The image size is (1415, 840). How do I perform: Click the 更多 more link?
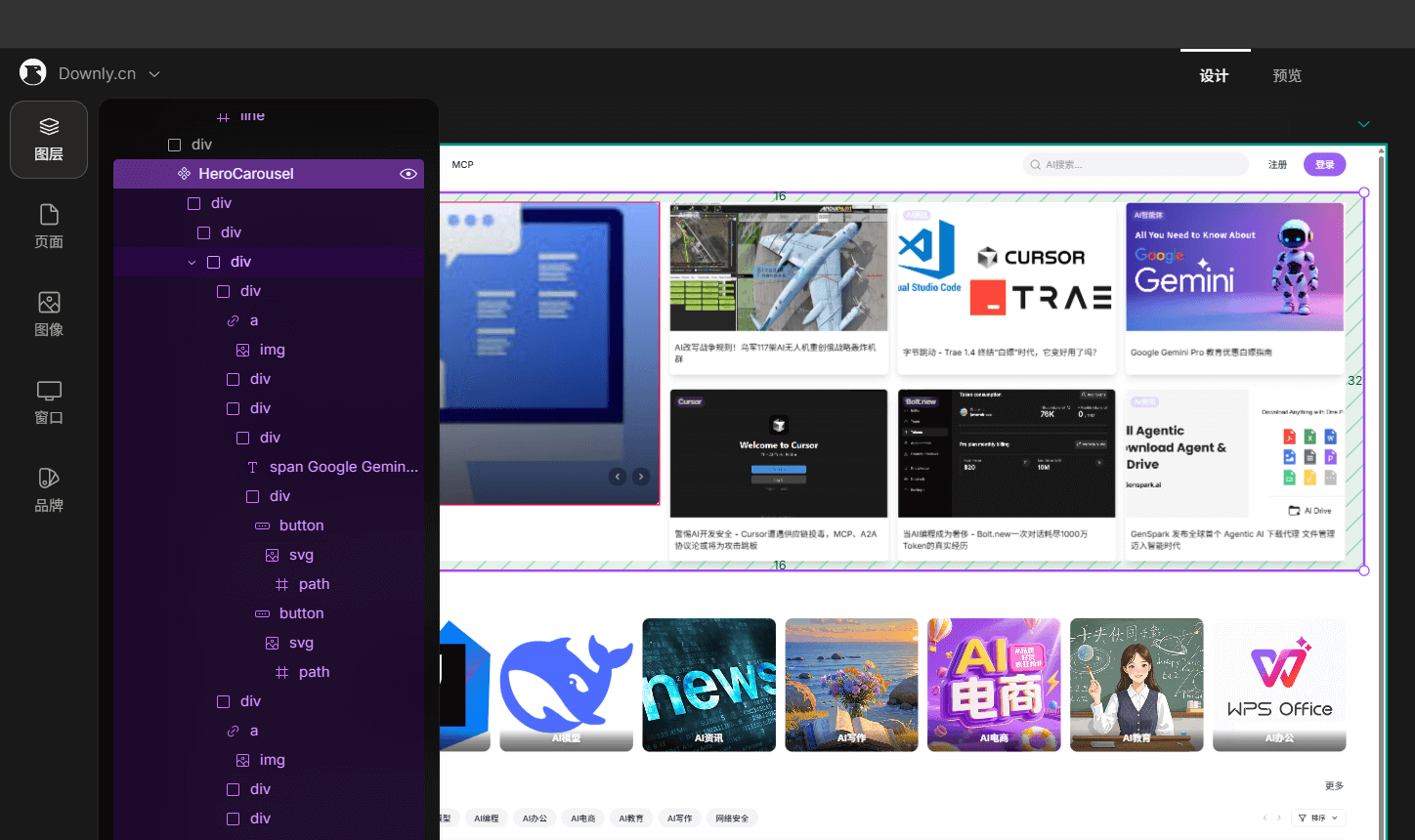(x=1335, y=786)
